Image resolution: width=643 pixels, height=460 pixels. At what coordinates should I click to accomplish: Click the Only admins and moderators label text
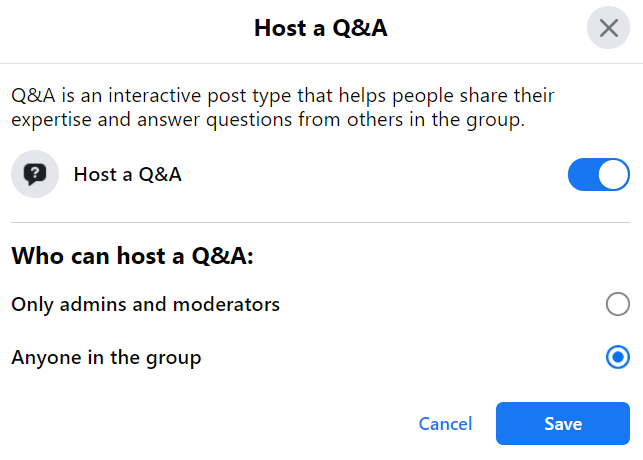click(x=145, y=304)
